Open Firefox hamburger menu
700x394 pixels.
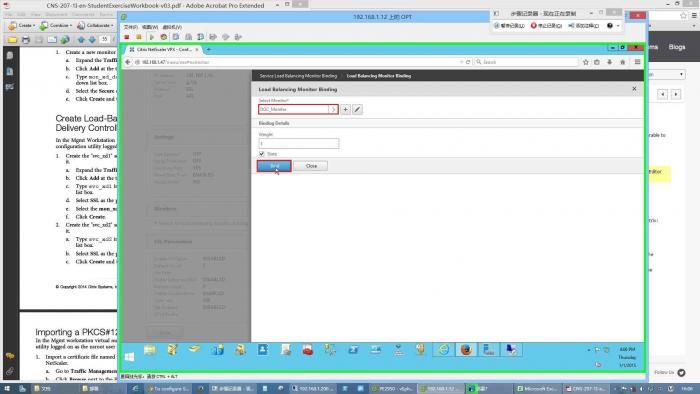tap(638, 62)
